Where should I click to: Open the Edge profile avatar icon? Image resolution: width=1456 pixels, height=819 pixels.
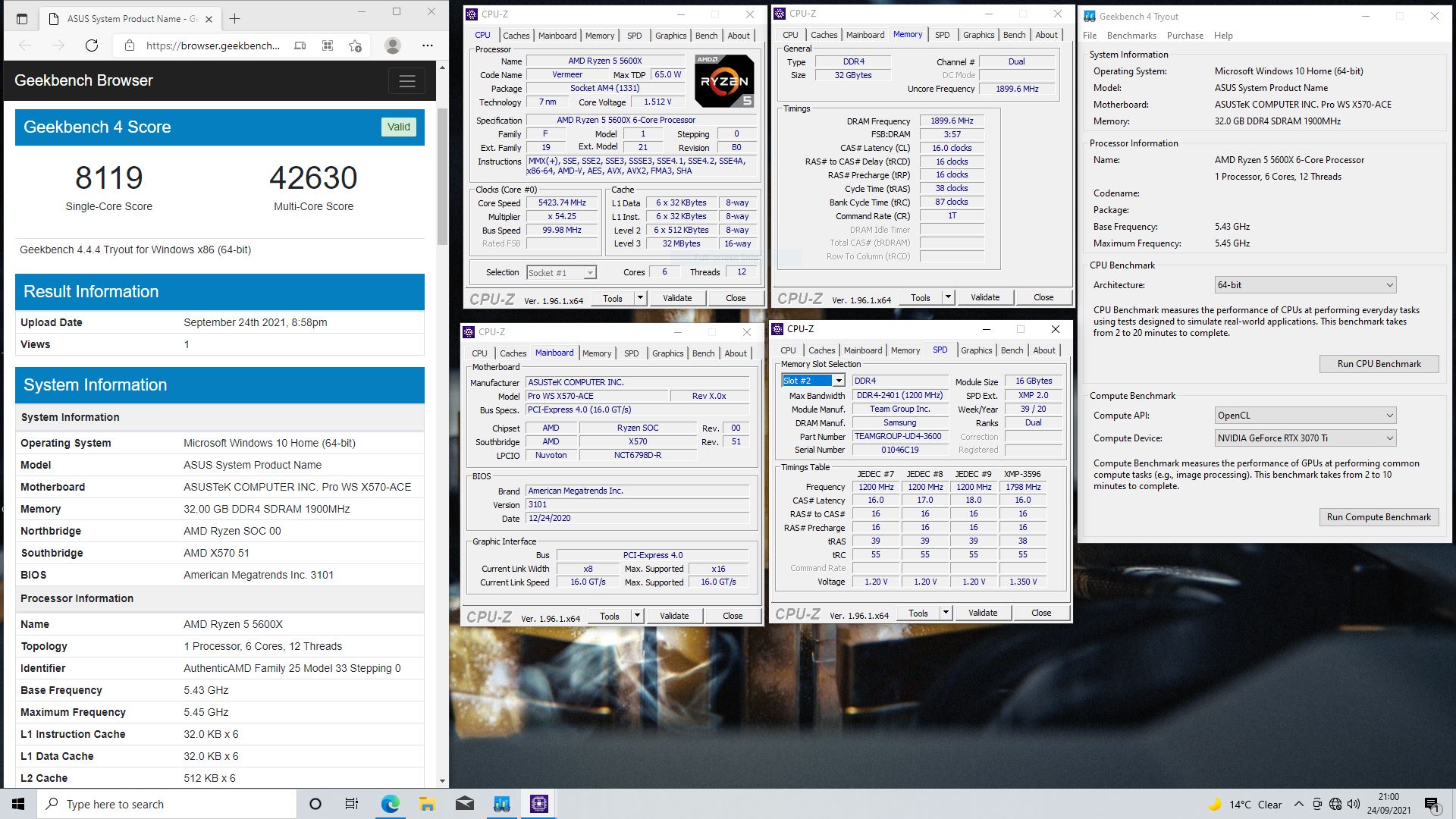click(x=393, y=45)
